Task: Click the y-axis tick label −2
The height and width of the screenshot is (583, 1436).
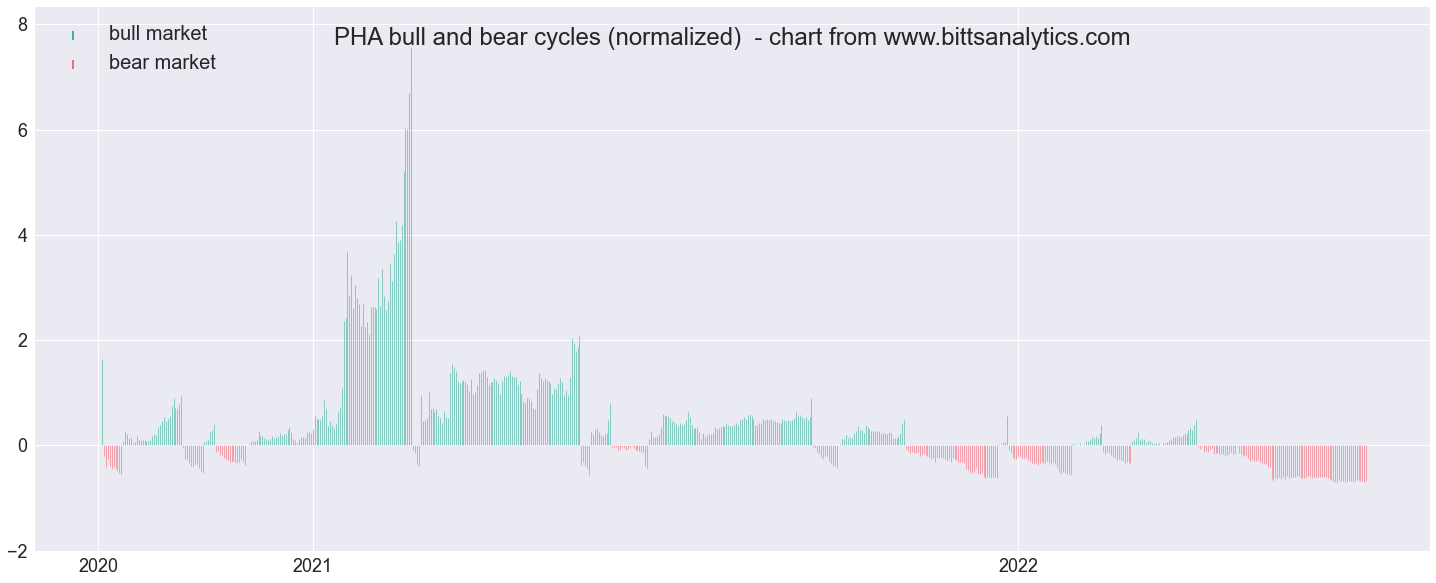Action: (x=18, y=550)
